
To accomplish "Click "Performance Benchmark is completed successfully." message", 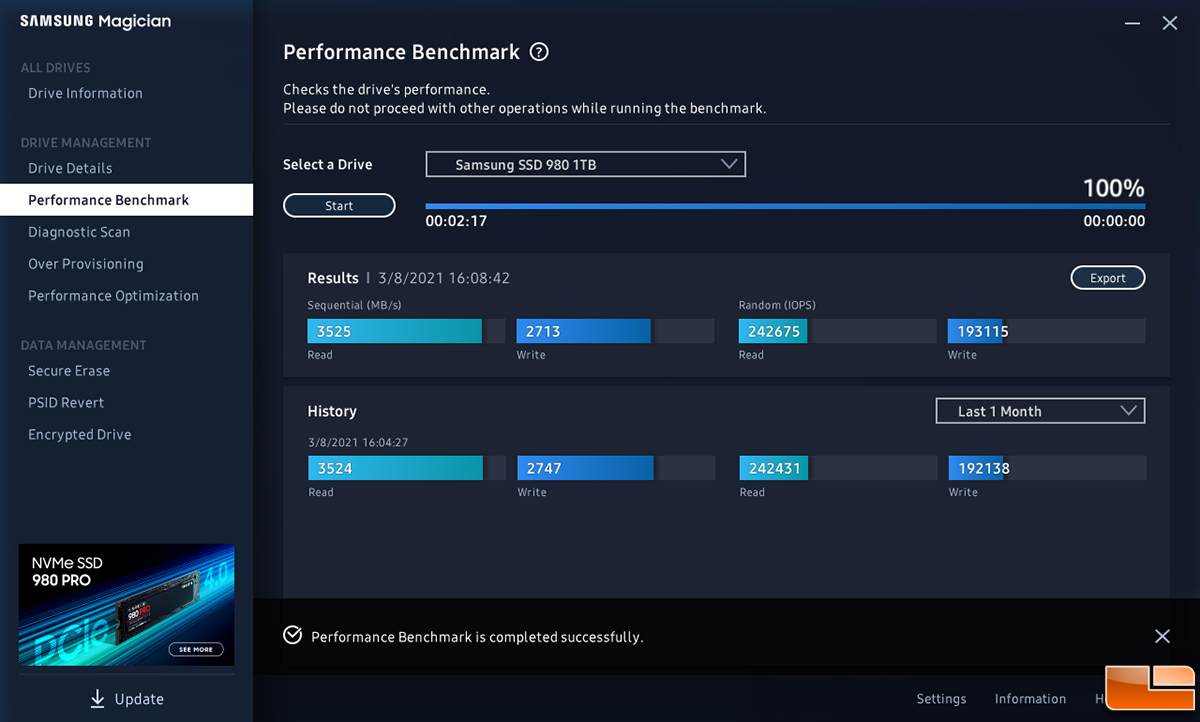I will (x=477, y=637).
